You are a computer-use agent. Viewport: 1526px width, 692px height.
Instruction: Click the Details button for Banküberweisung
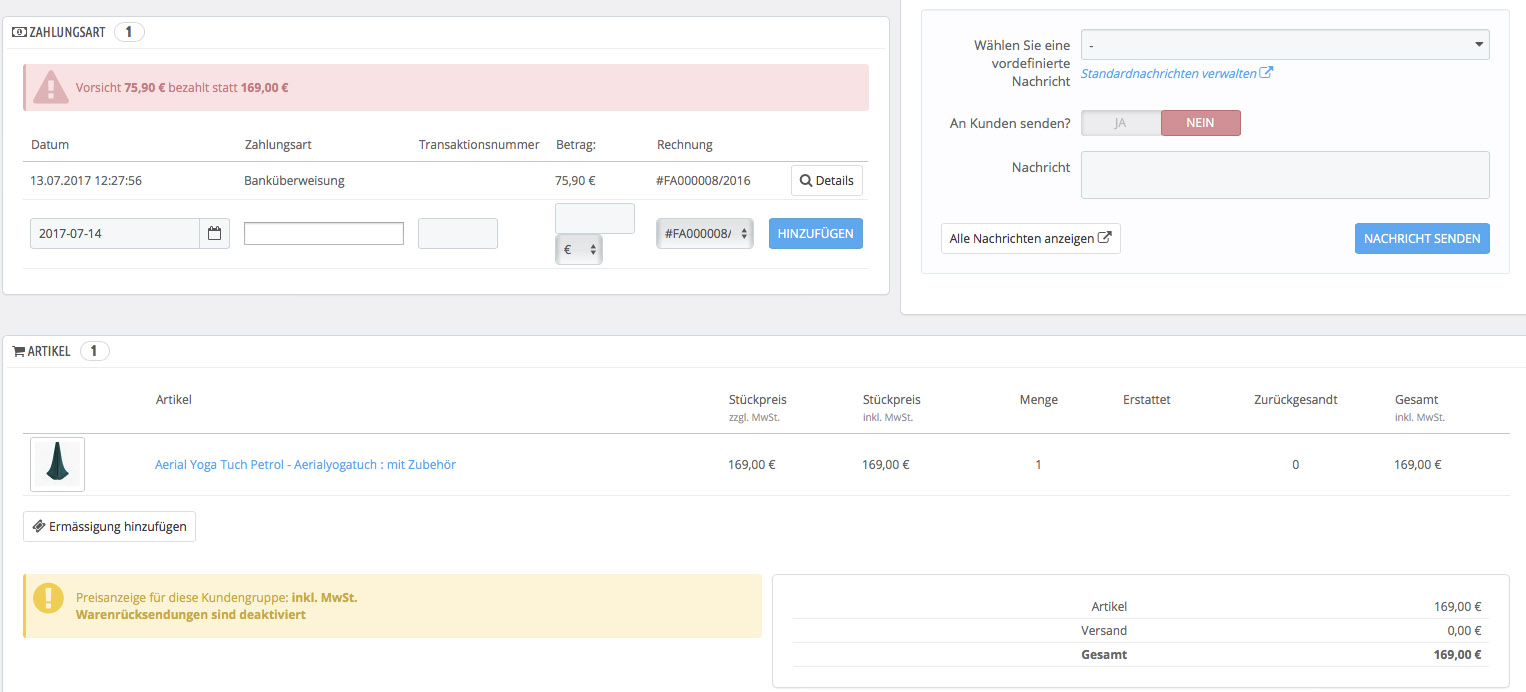click(826, 181)
